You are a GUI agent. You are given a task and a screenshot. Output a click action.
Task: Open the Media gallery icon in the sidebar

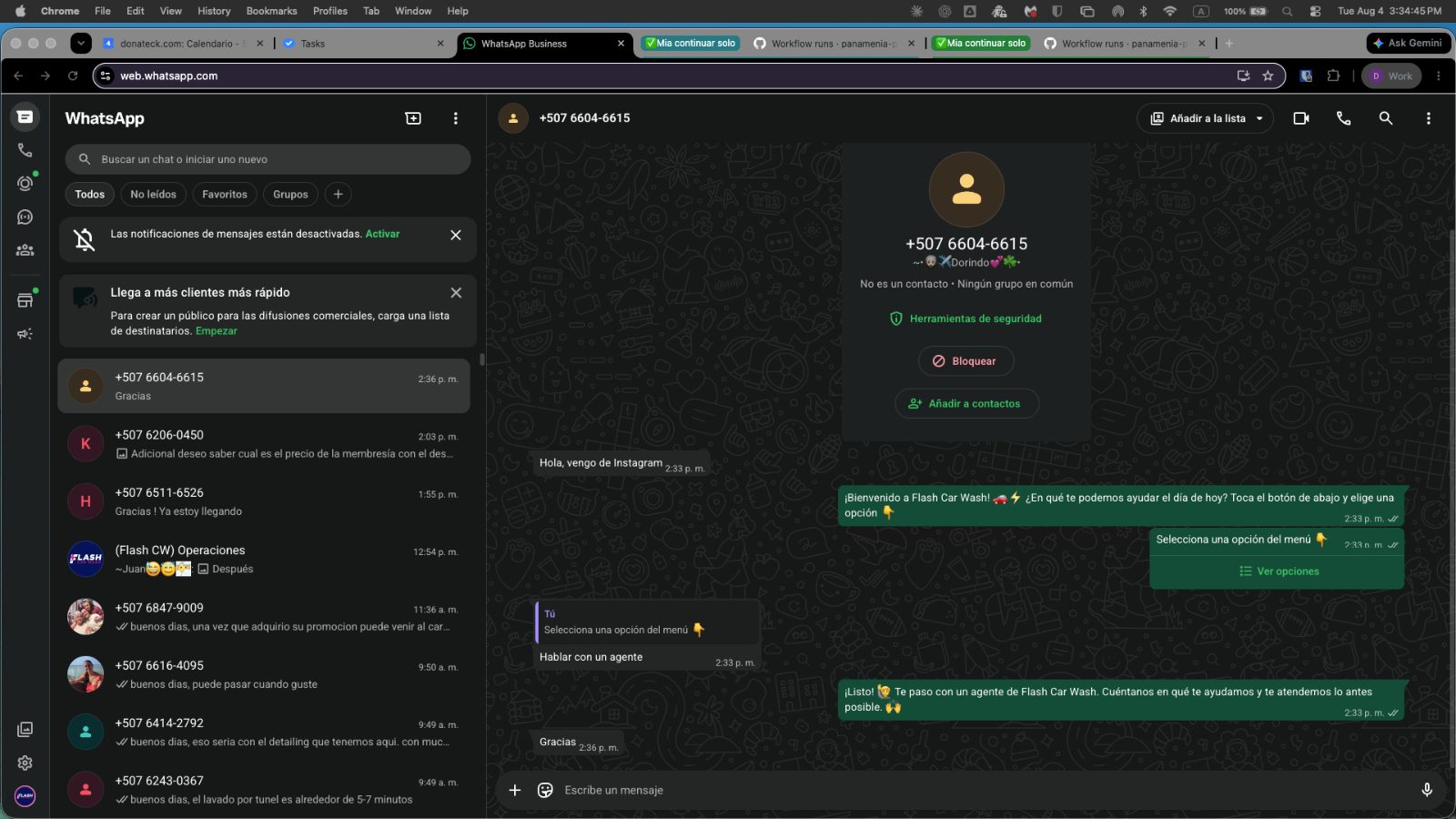(25, 730)
